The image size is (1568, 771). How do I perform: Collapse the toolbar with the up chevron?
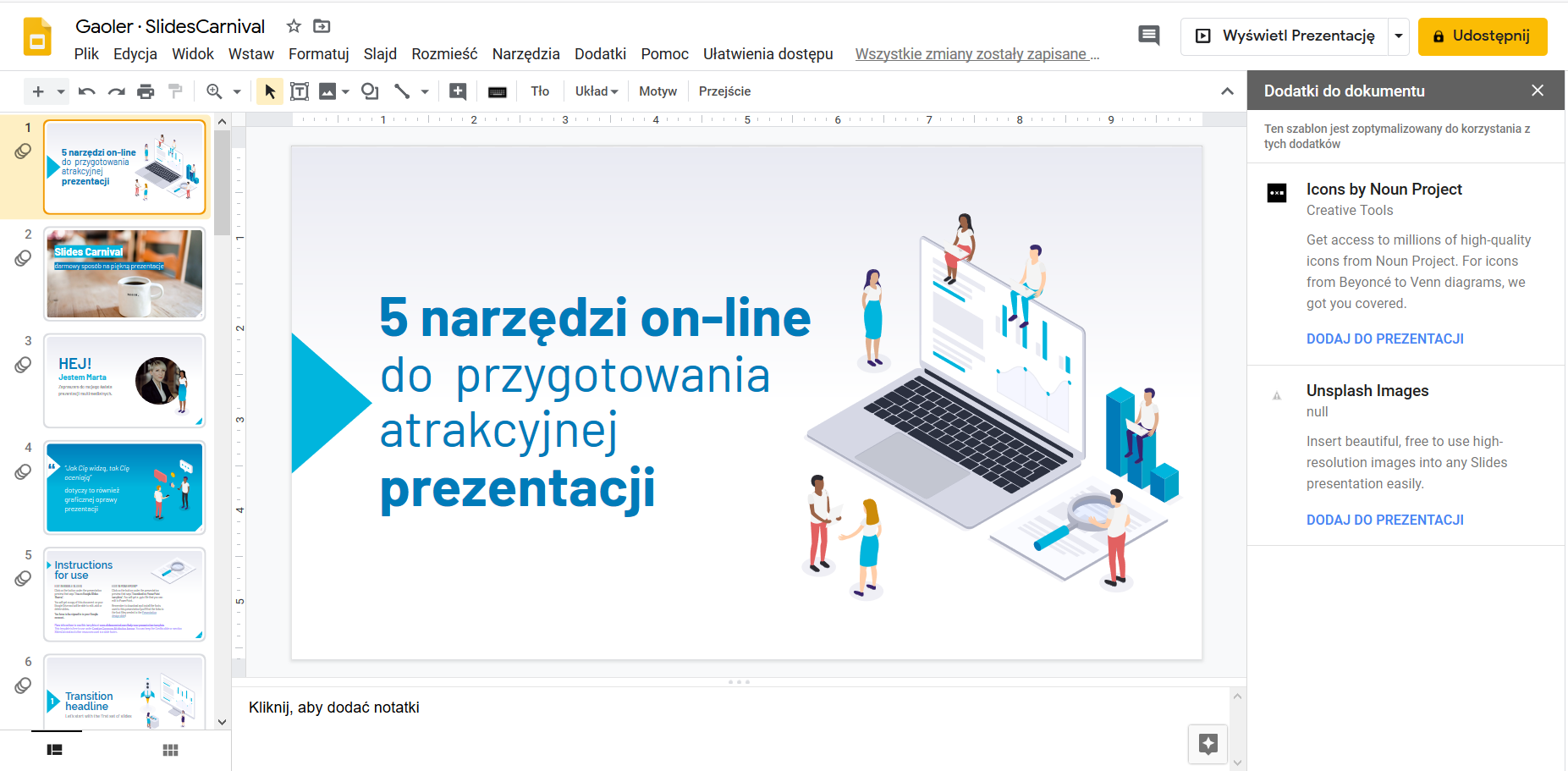(x=1227, y=91)
